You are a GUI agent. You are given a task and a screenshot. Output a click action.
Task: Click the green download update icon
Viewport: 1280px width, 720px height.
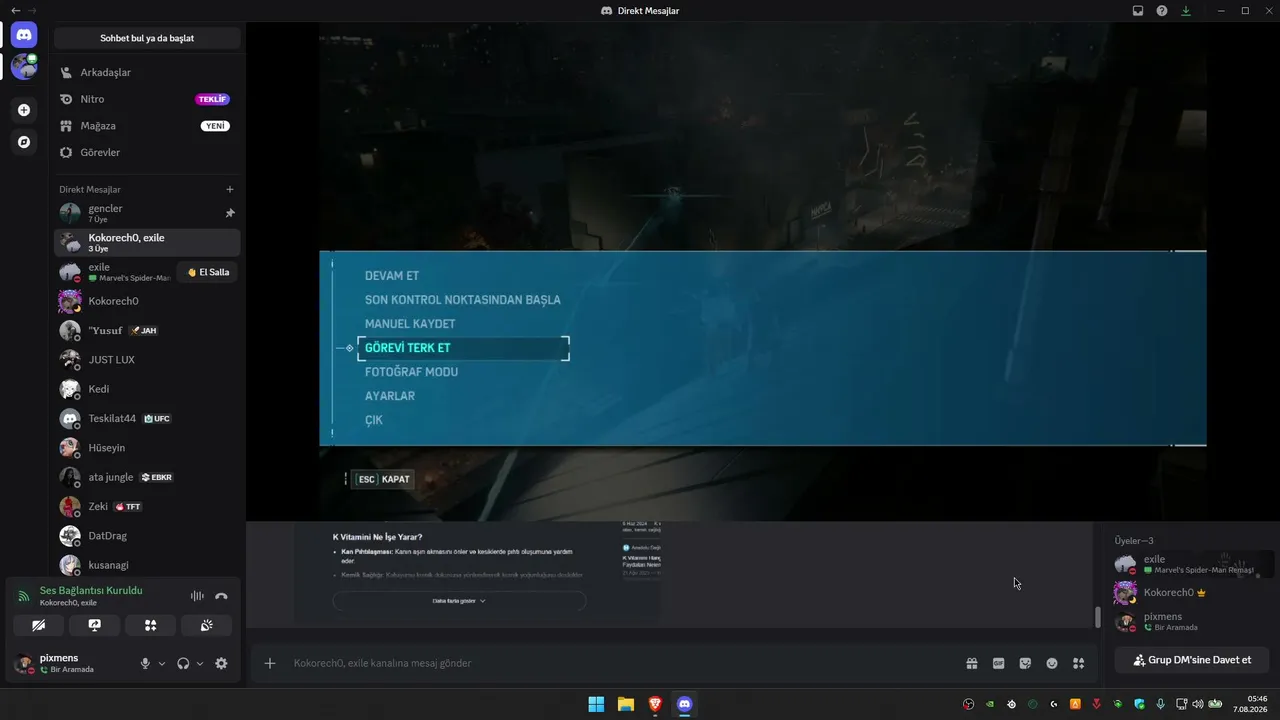click(x=1186, y=11)
